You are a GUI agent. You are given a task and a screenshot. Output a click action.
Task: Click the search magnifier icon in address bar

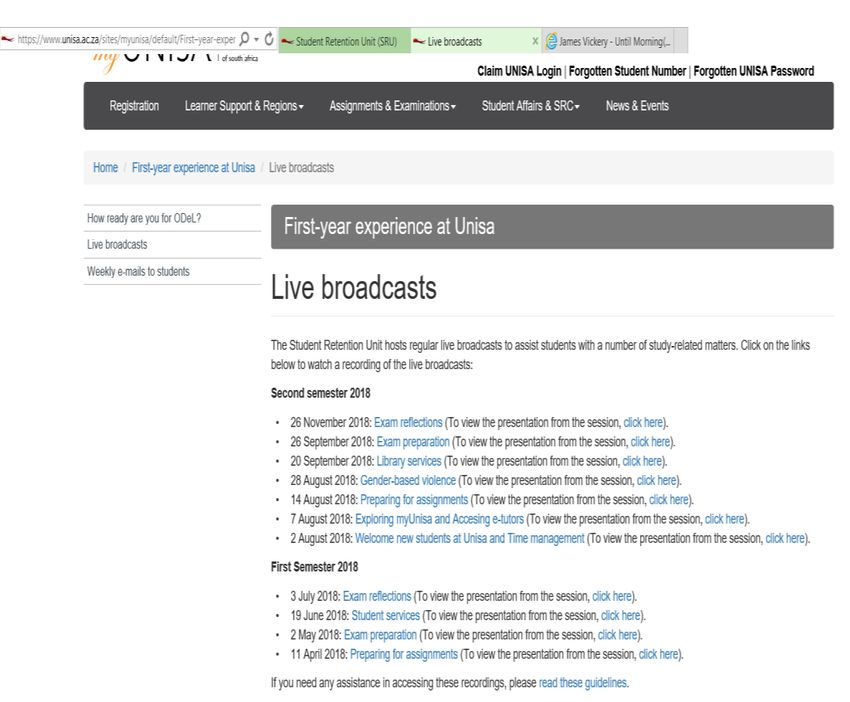pos(244,39)
